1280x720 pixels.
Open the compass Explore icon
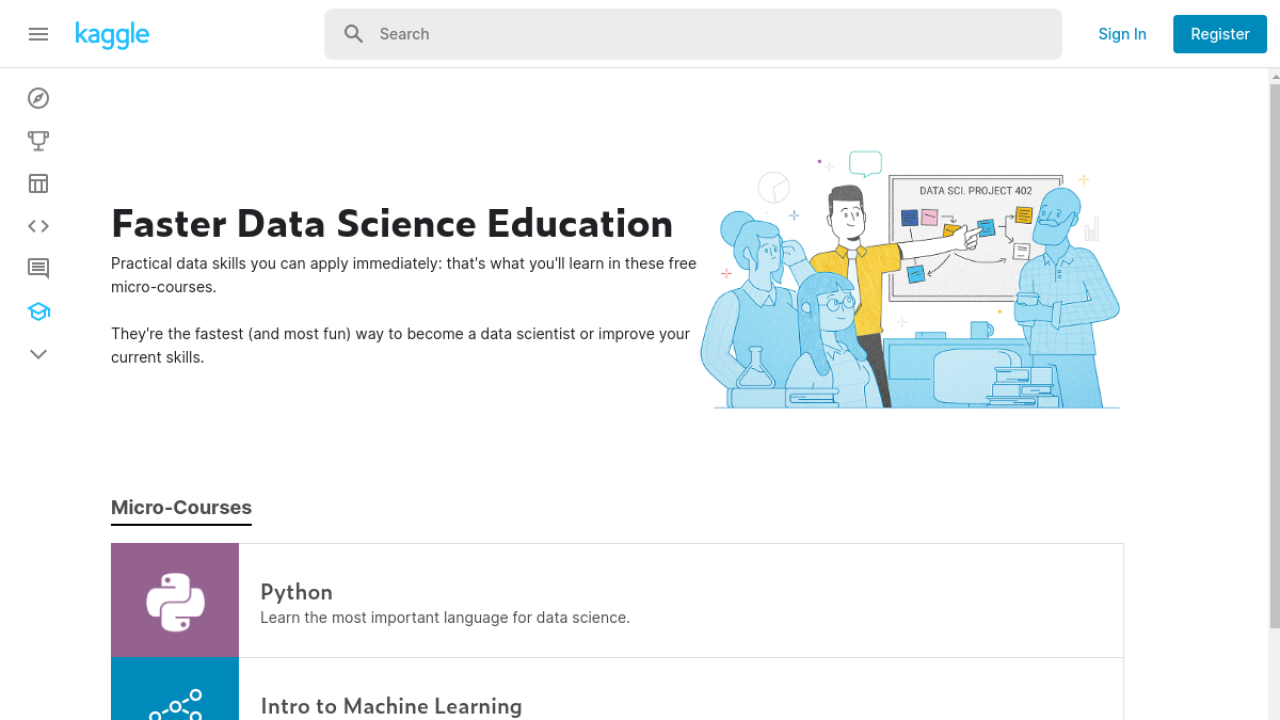coord(38,98)
